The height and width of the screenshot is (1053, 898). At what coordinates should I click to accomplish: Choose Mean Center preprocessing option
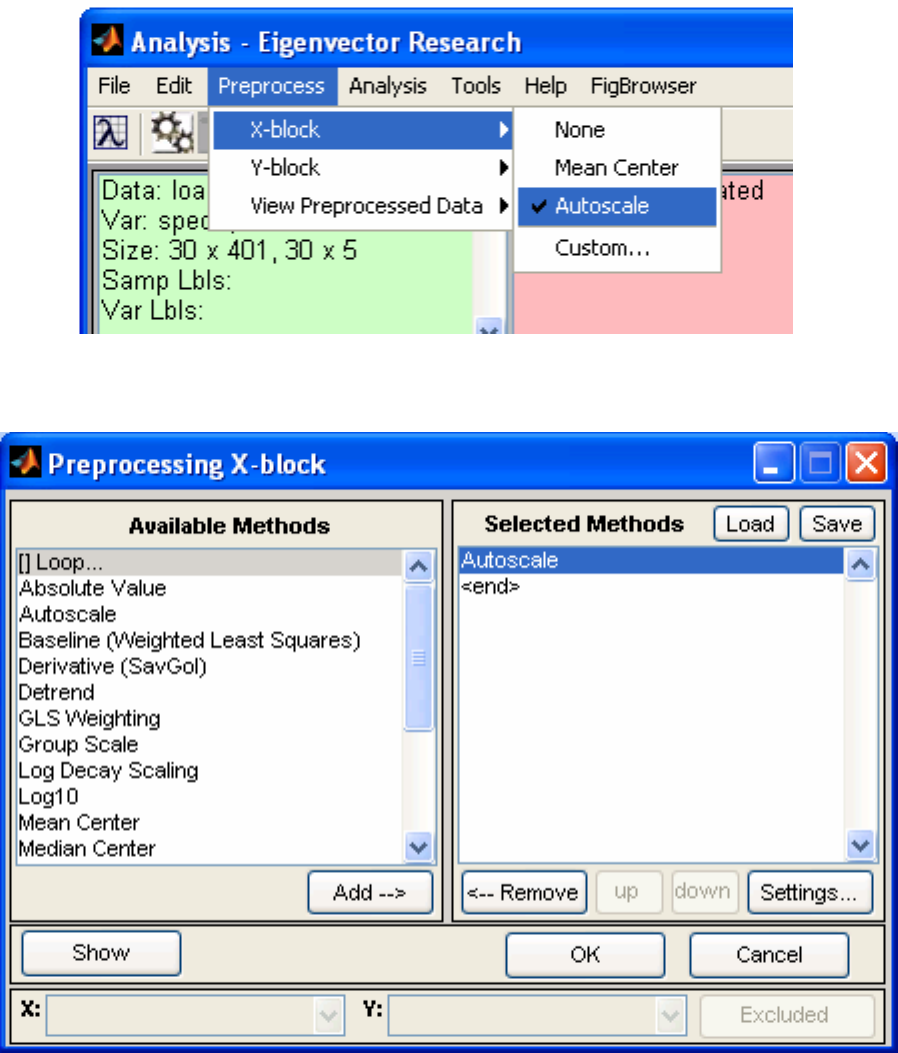(x=617, y=167)
